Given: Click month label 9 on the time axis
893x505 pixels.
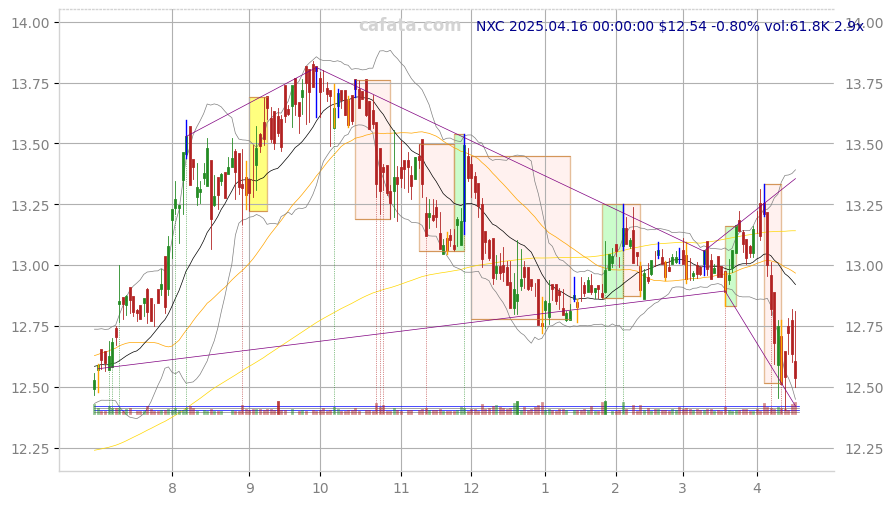Looking at the screenshot, I should coord(249,488).
